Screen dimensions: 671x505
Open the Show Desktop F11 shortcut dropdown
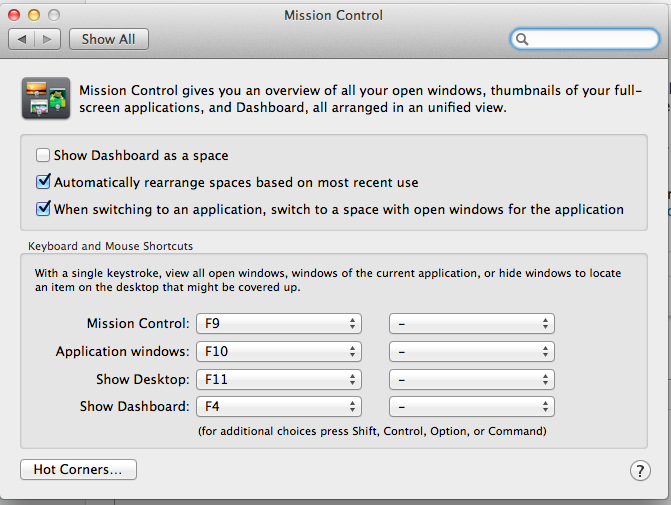[279, 380]
